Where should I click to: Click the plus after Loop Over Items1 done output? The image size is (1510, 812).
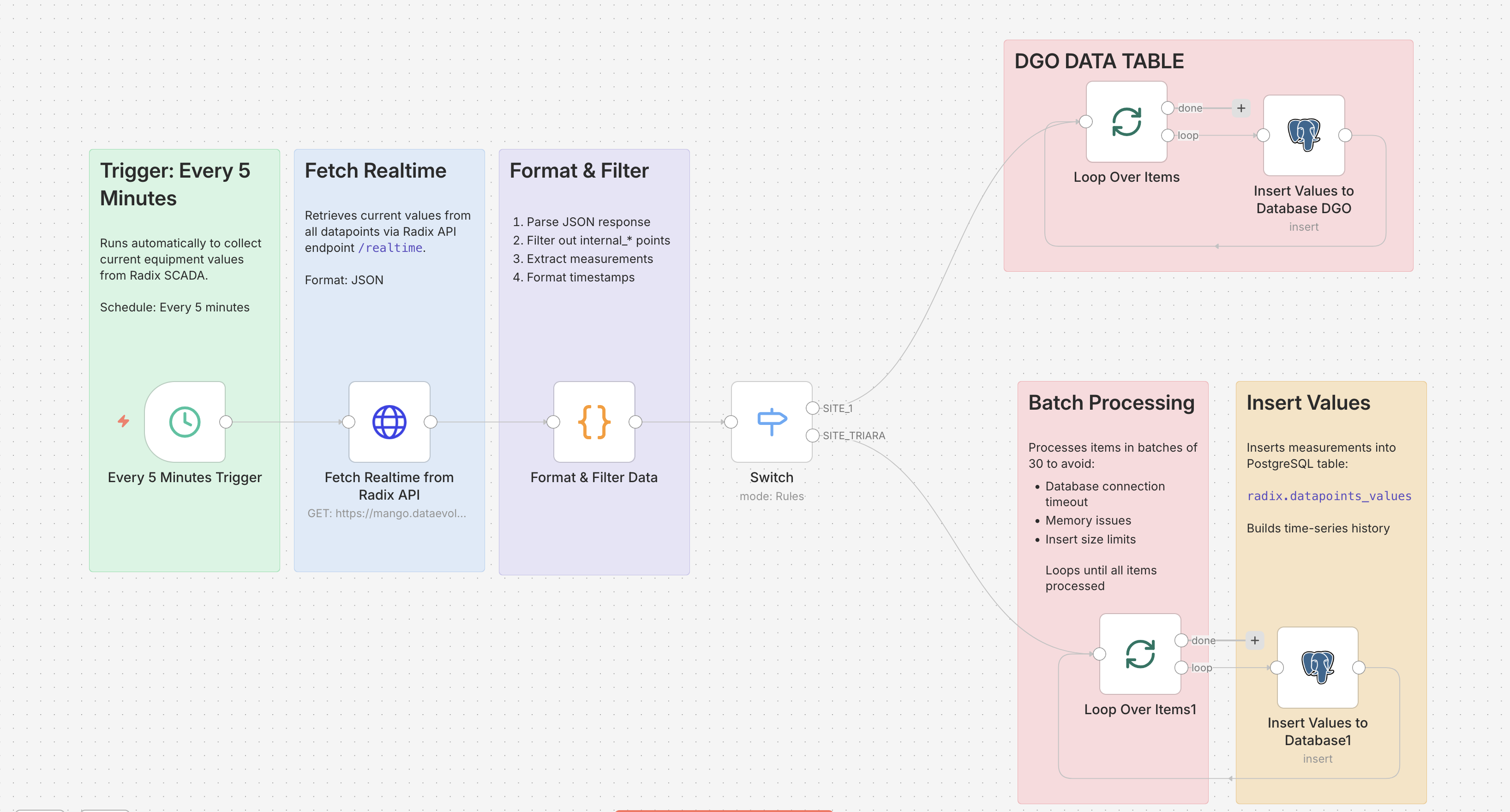tap(1254, 640)
